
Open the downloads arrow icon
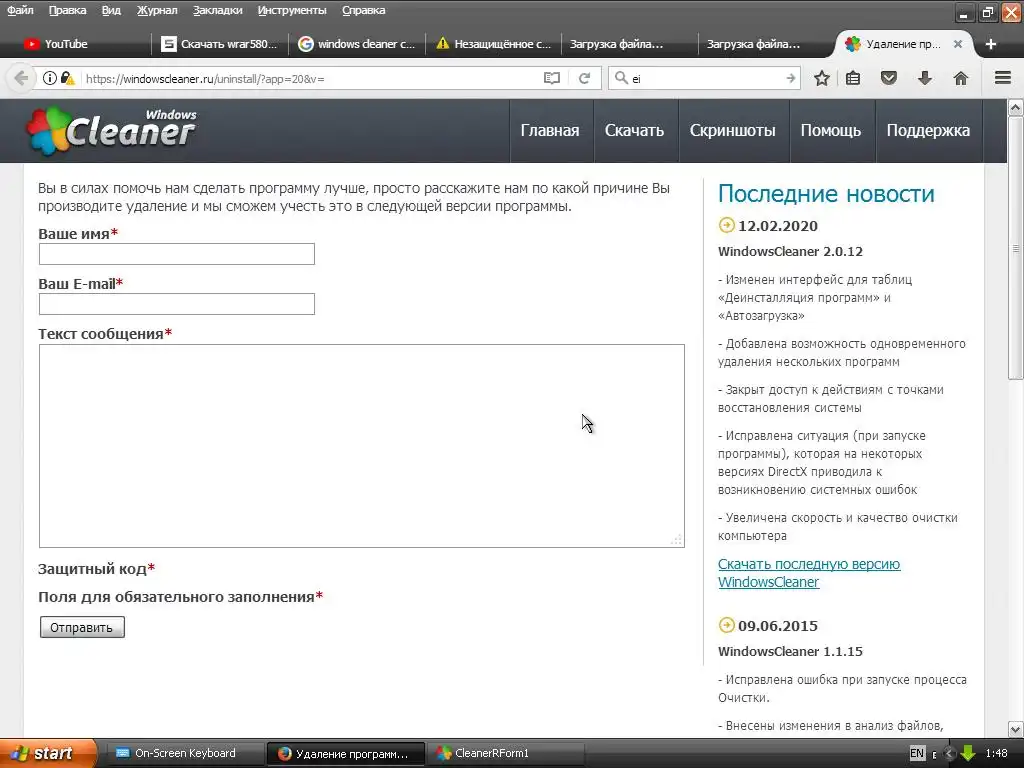click(x=925, y=78)
